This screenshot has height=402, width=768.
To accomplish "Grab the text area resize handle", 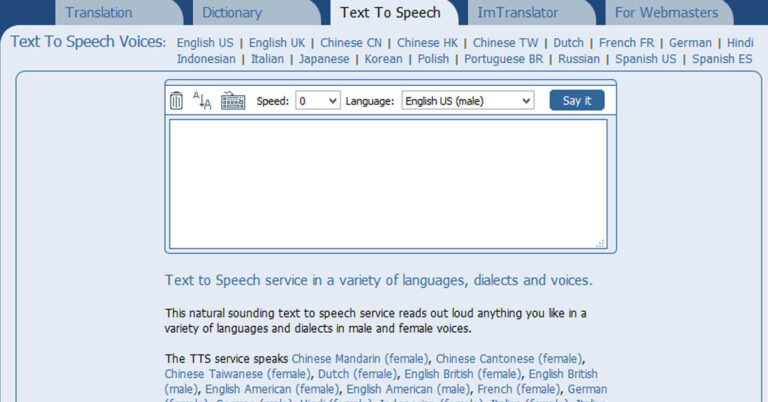I will point(600,243).
